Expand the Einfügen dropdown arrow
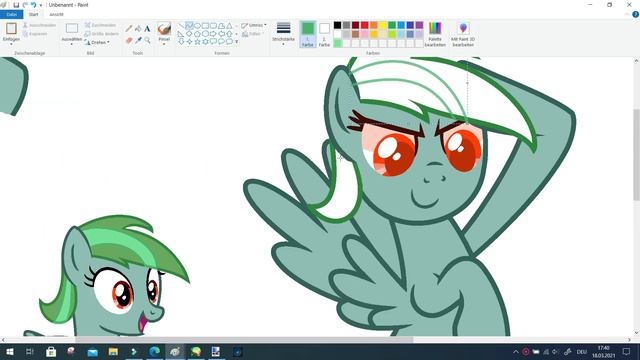This screenshot has width=640, height=360. click(x=11, y=44)
